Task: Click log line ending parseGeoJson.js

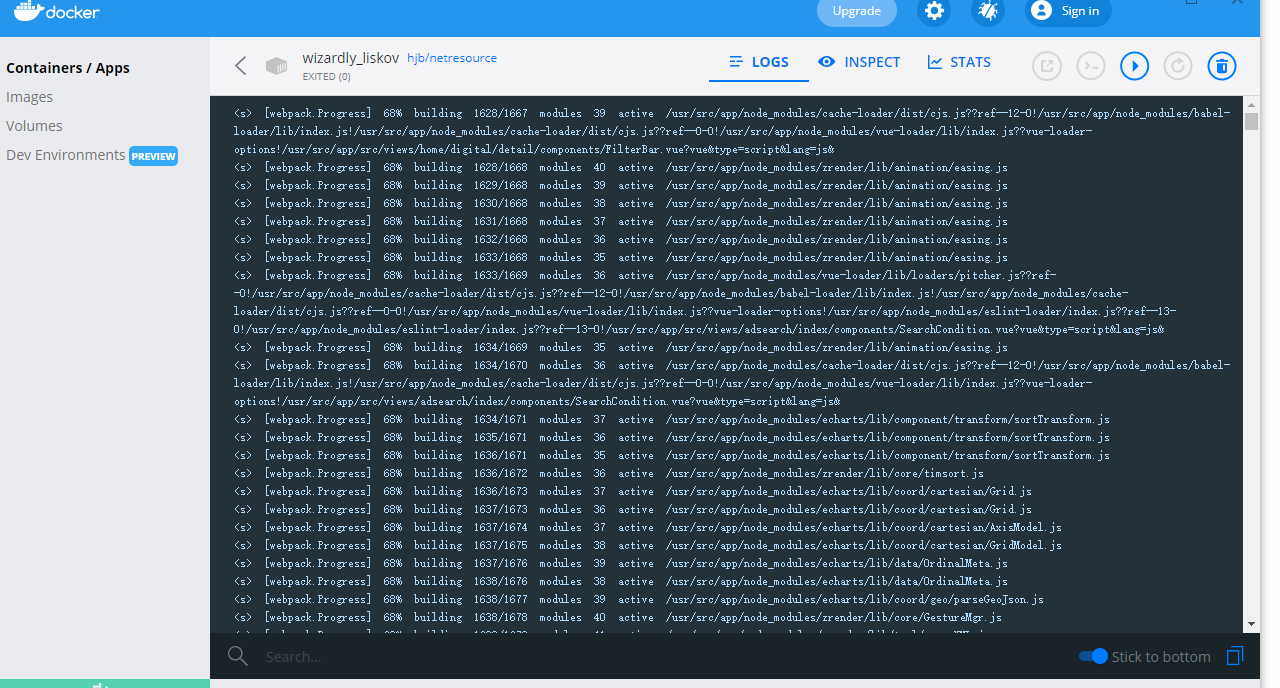Action: point(639,600)
